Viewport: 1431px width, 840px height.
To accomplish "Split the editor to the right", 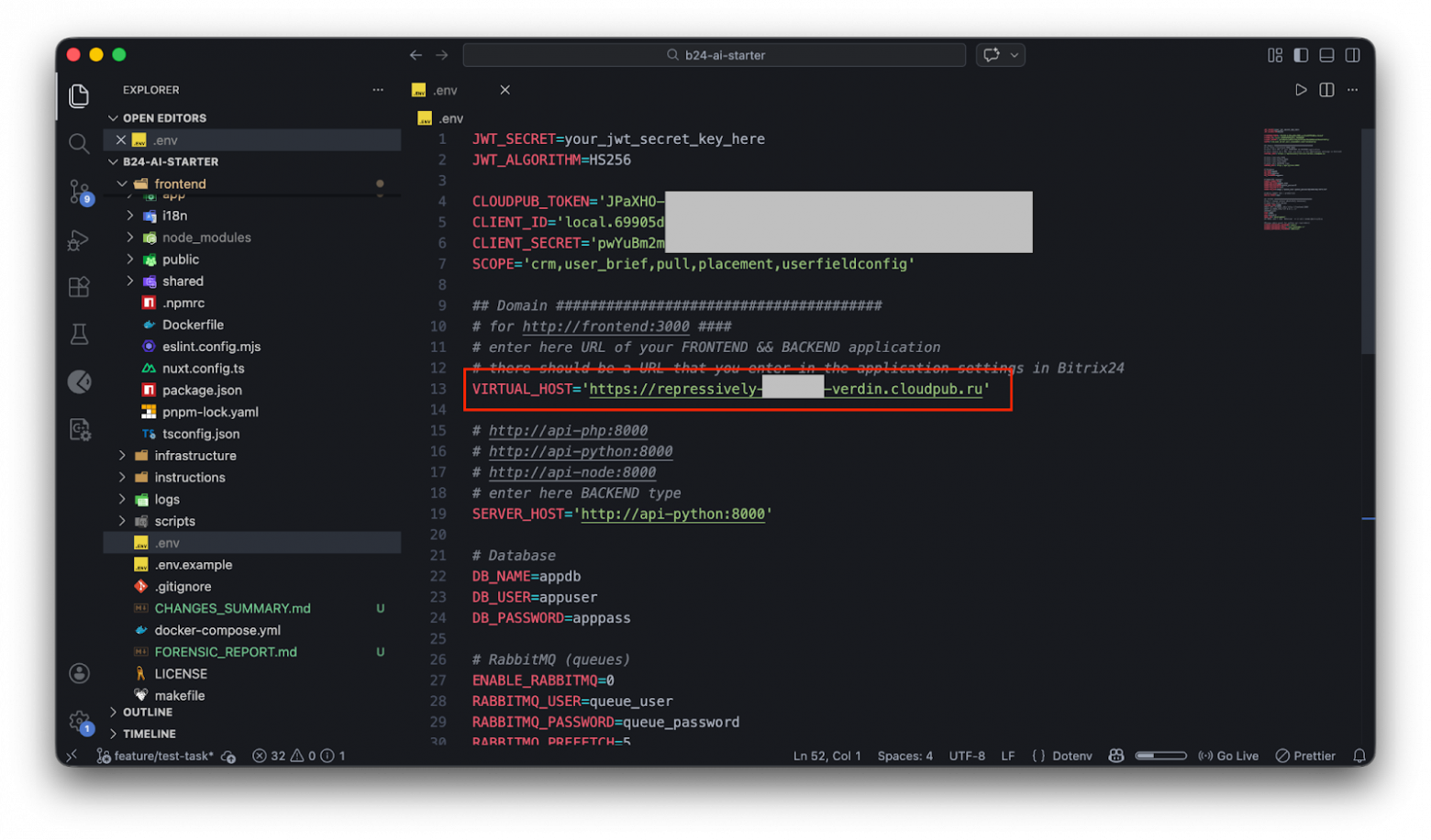I will click(1326, 90).
